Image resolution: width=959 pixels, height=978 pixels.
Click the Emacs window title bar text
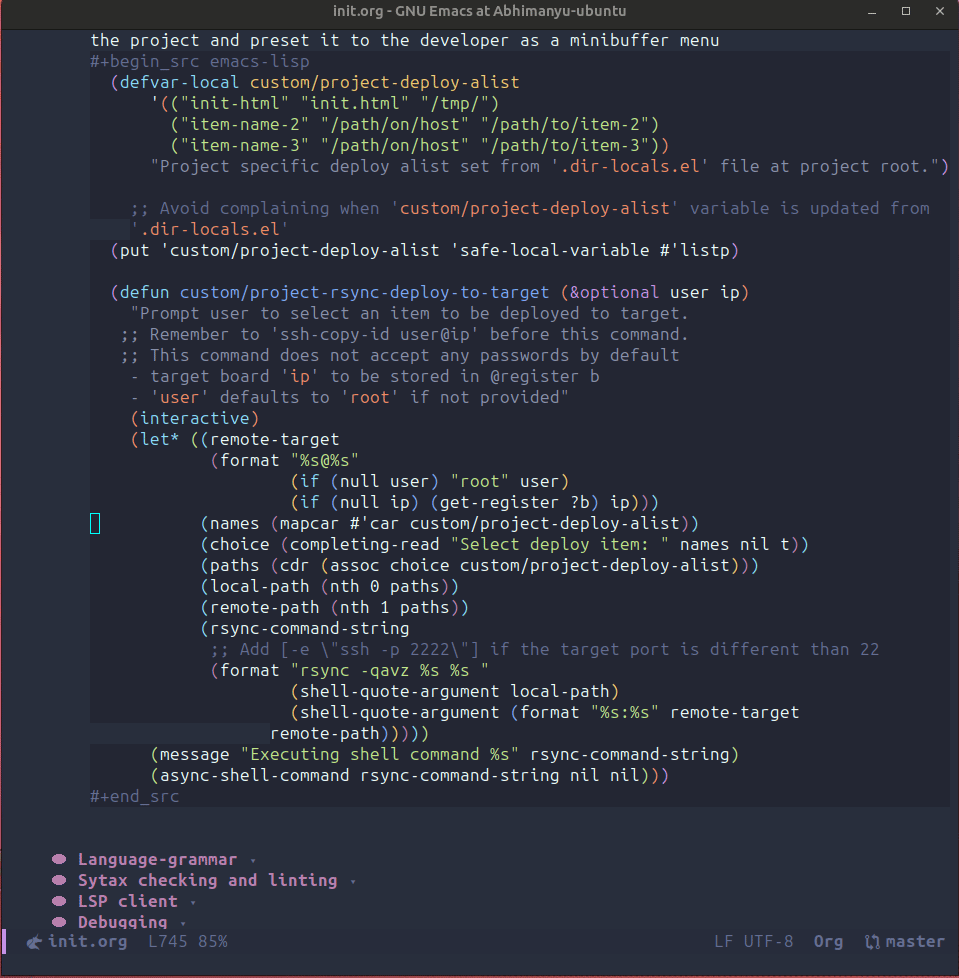coord(480,11)
